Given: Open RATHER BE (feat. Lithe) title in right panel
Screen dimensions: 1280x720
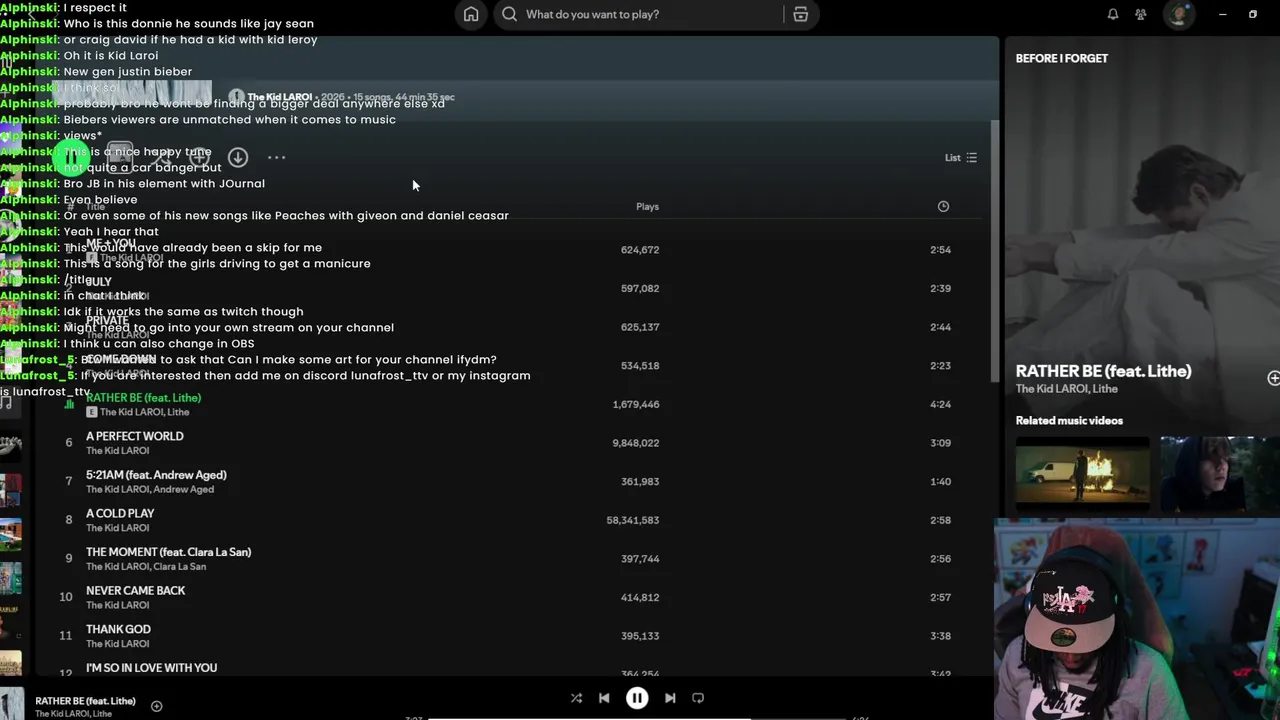Looking at the screenshot, I should pyautogui.click(x=1103, y=371).
